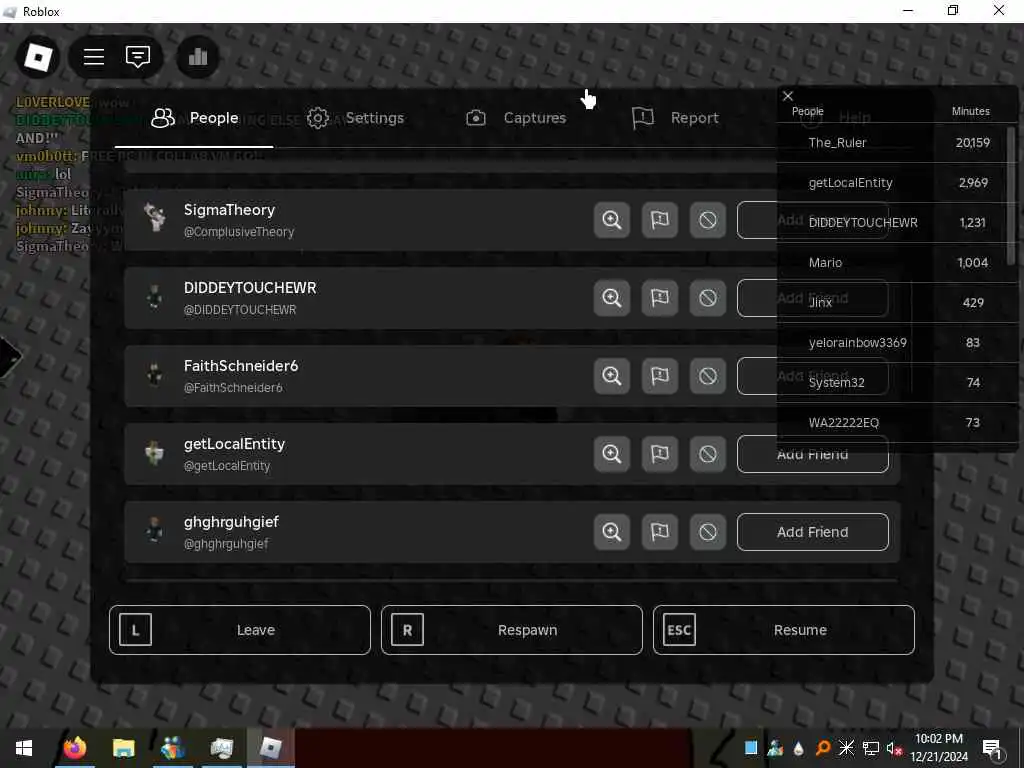Select System32 in the leaderboard

[x=896, y=382]
